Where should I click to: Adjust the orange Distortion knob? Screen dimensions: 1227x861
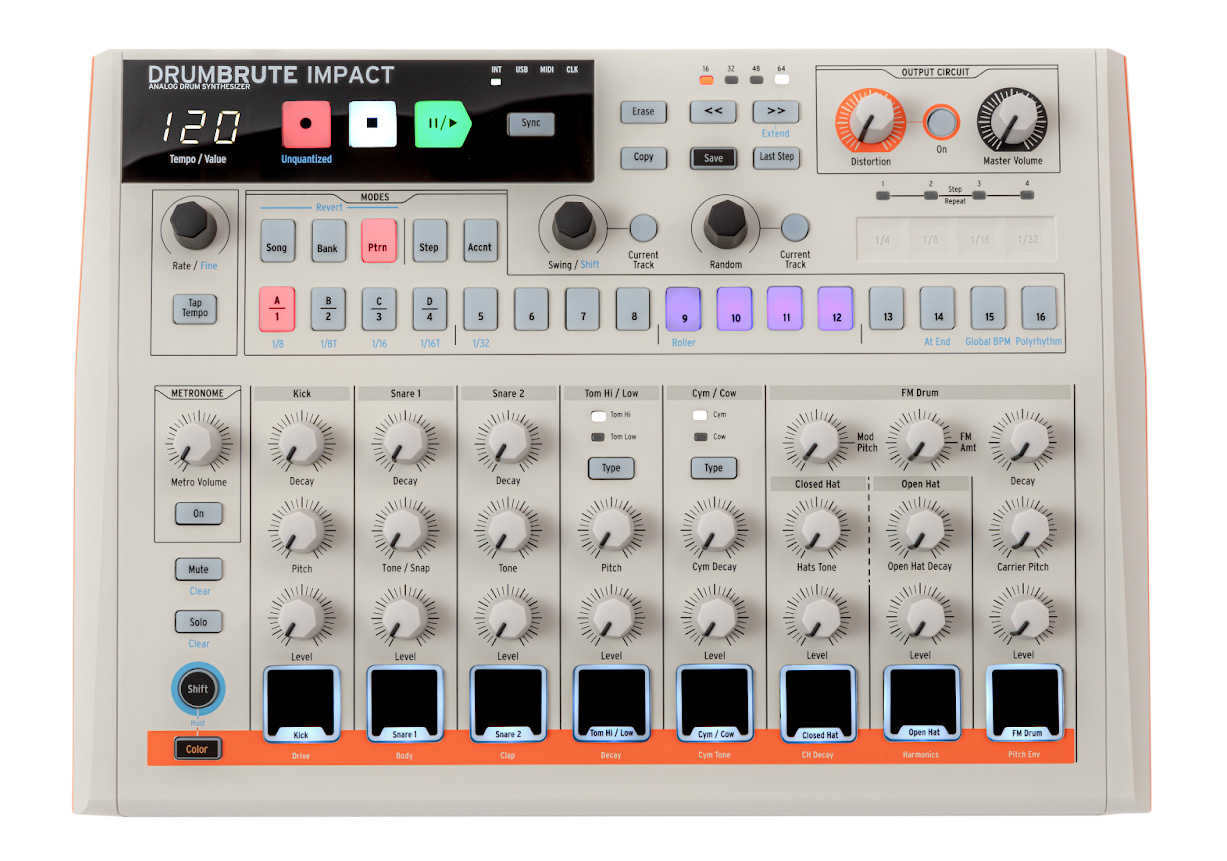[870, 121]
